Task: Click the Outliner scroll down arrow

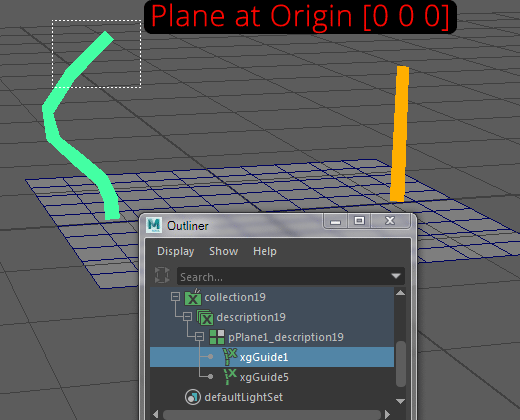Action: tap(401, 401)
